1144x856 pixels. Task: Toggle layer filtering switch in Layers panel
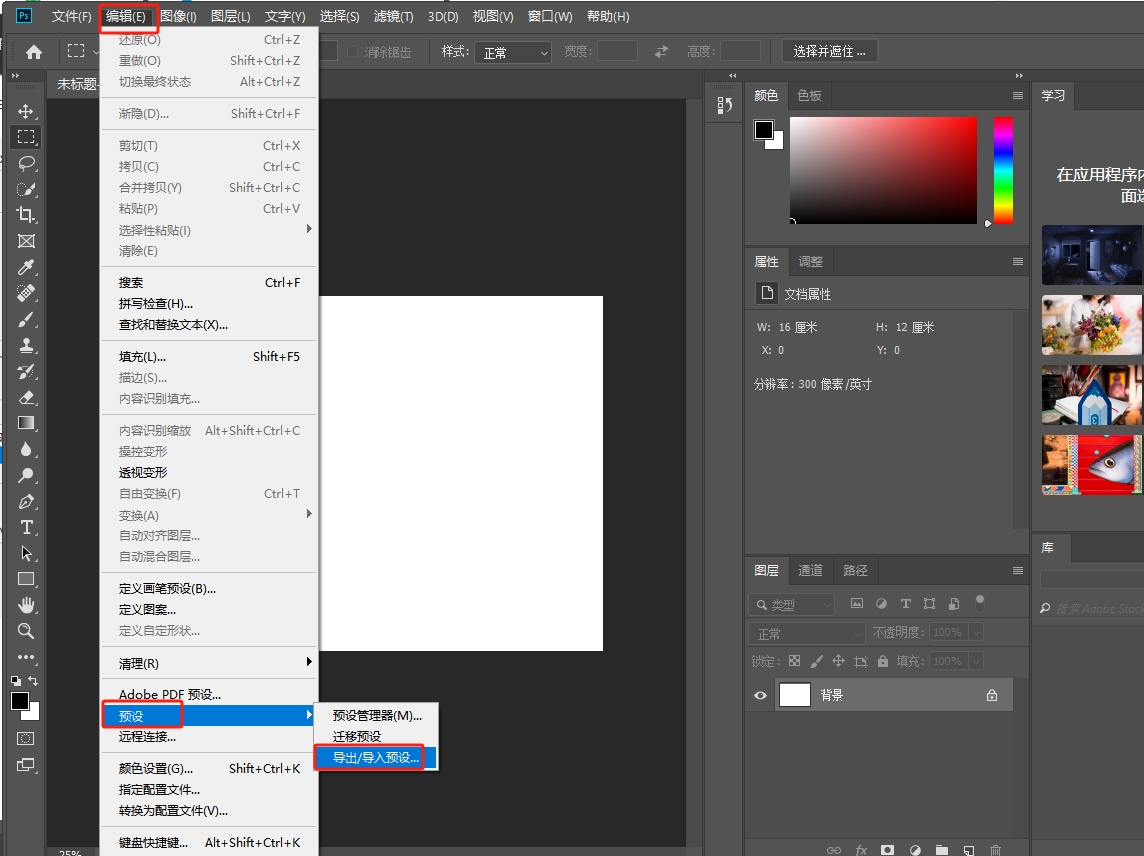click(x=980, y=602)
